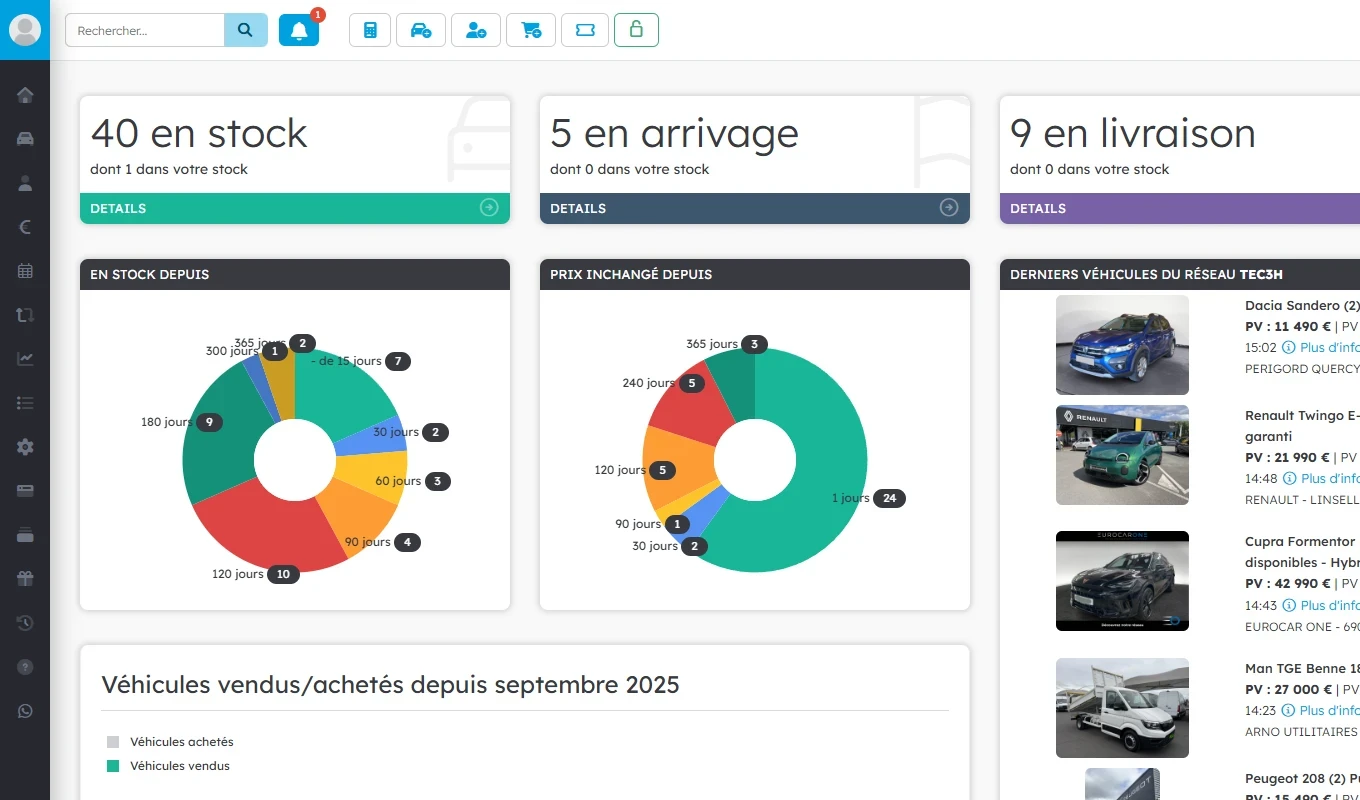
Task: Open the calculator tool
Action: pyautogui.click(x=370, y=30)
